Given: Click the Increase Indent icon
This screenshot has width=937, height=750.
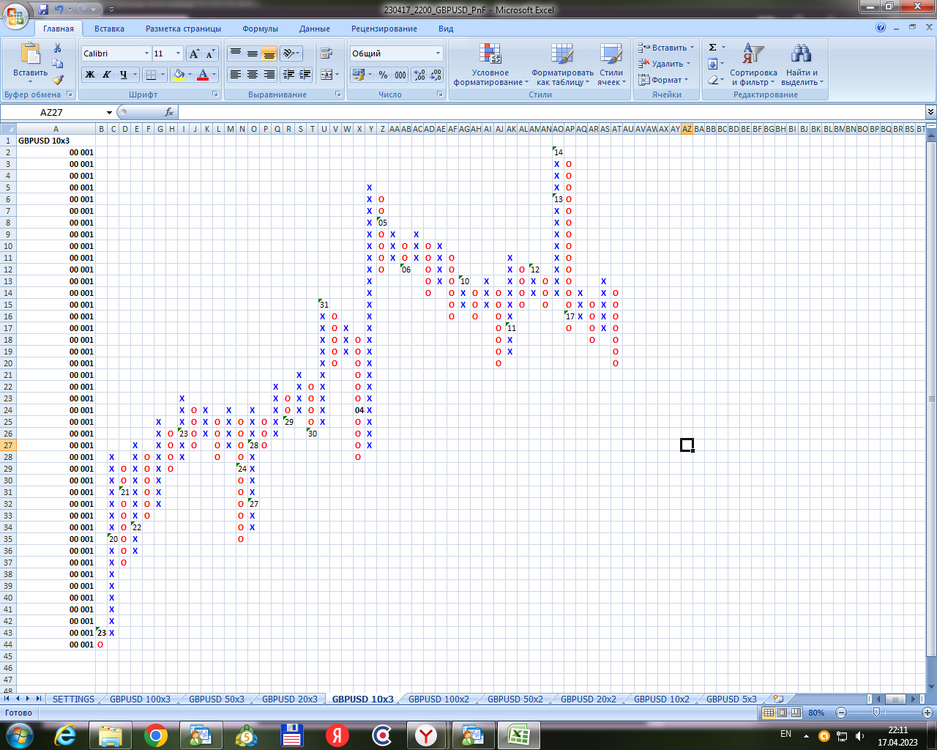Looking at the screenshot, I should tap(305, 75).
